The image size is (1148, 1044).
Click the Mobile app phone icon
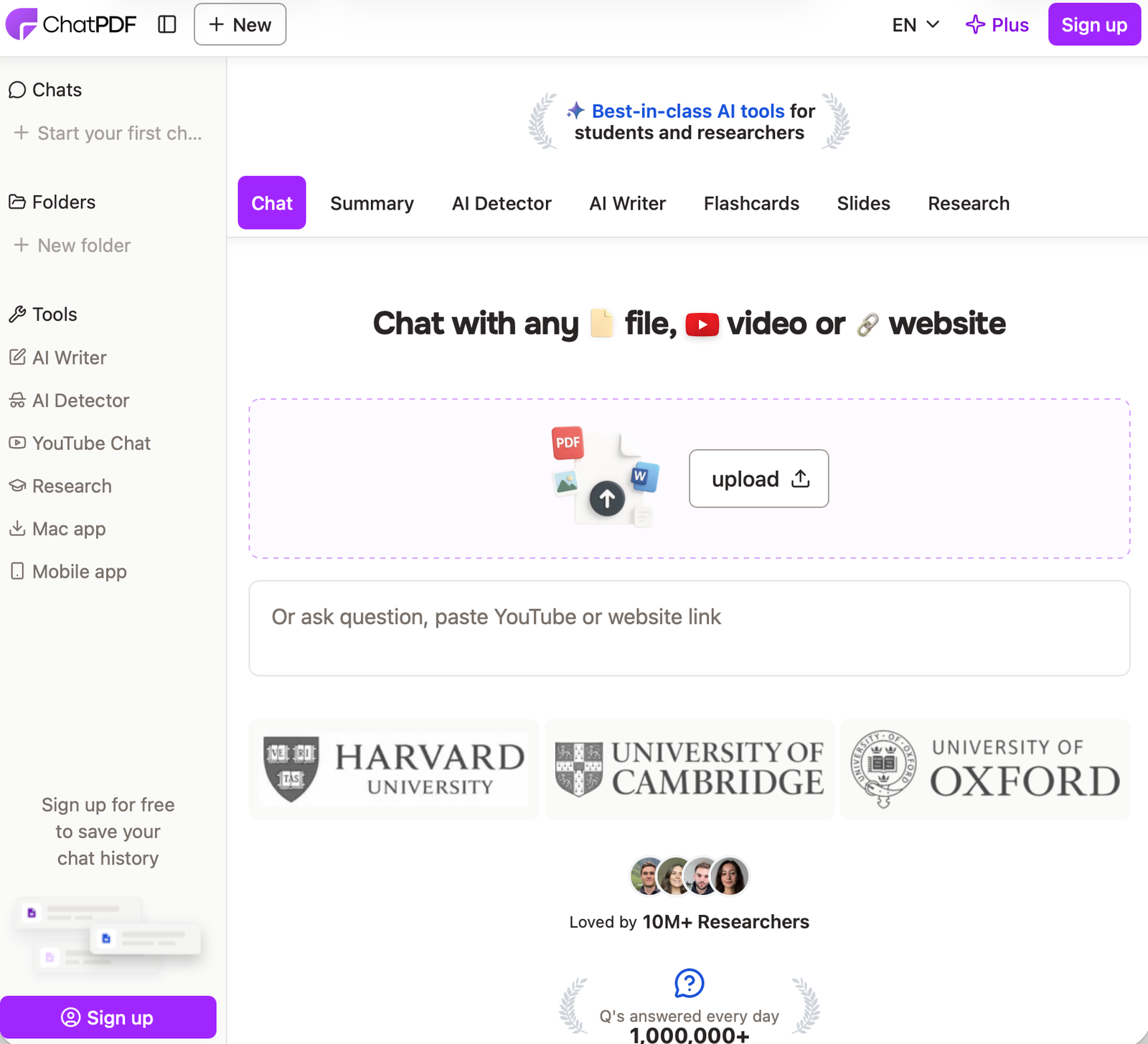pyautogui.click(x=17, y=571)
